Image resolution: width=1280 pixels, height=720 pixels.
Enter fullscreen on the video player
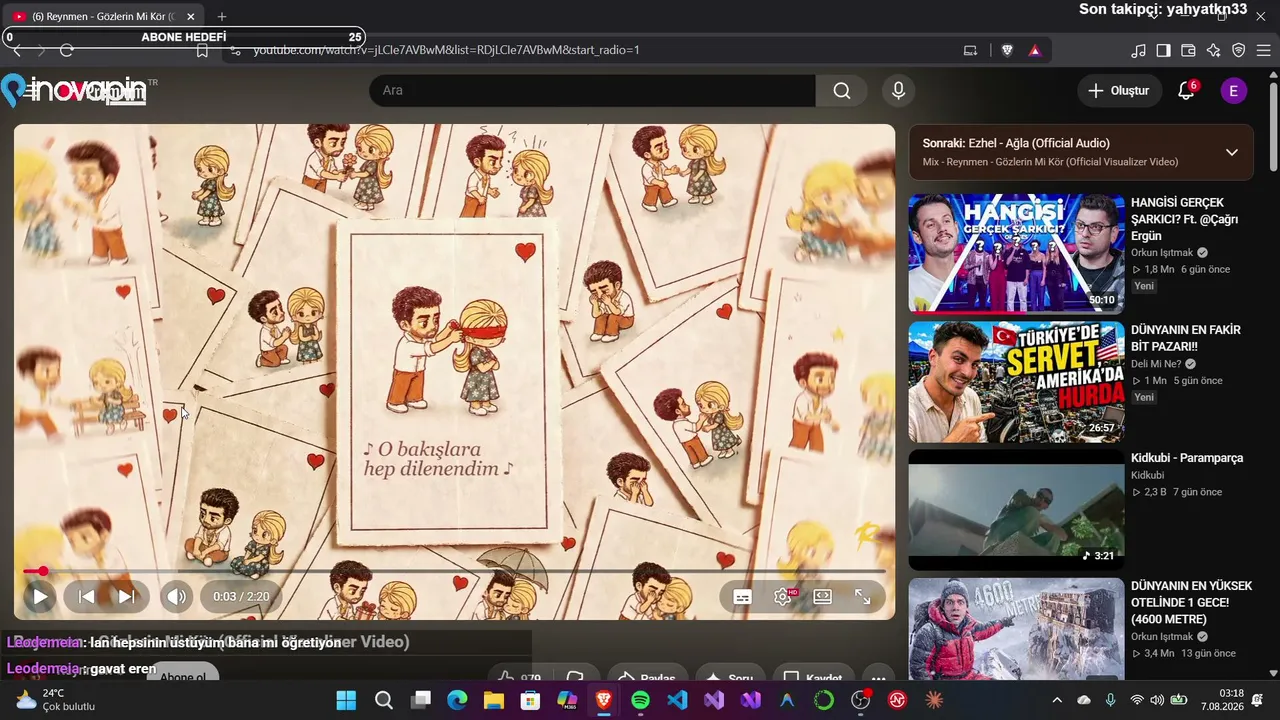(x=862, y=597)
